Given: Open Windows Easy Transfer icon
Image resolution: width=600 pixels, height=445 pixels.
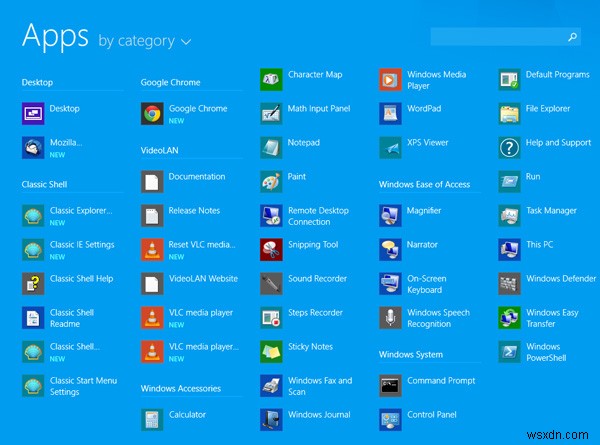Looking at the screenshot, I should [x=509, y=318].
